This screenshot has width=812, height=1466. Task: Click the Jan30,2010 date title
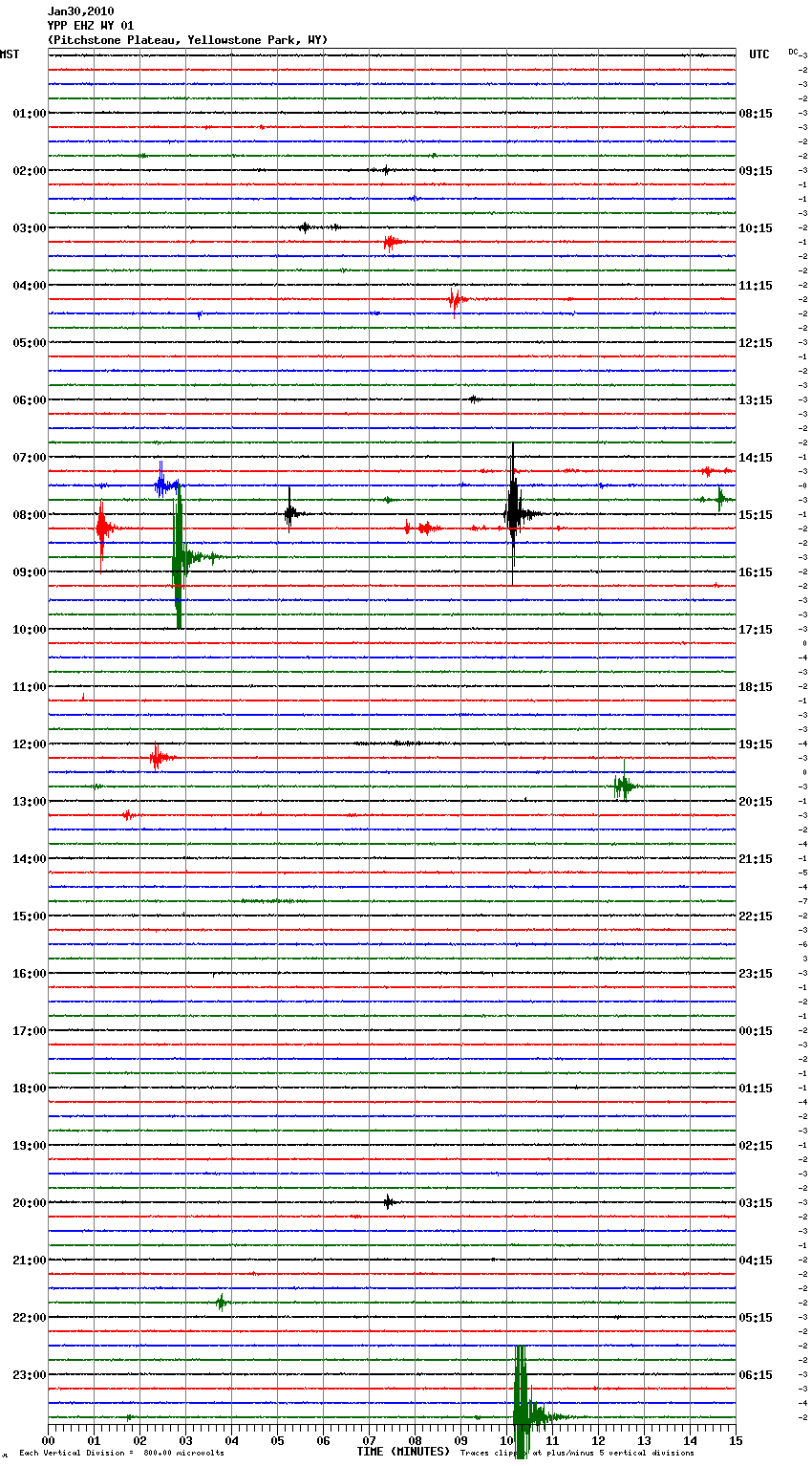point(80,11)
